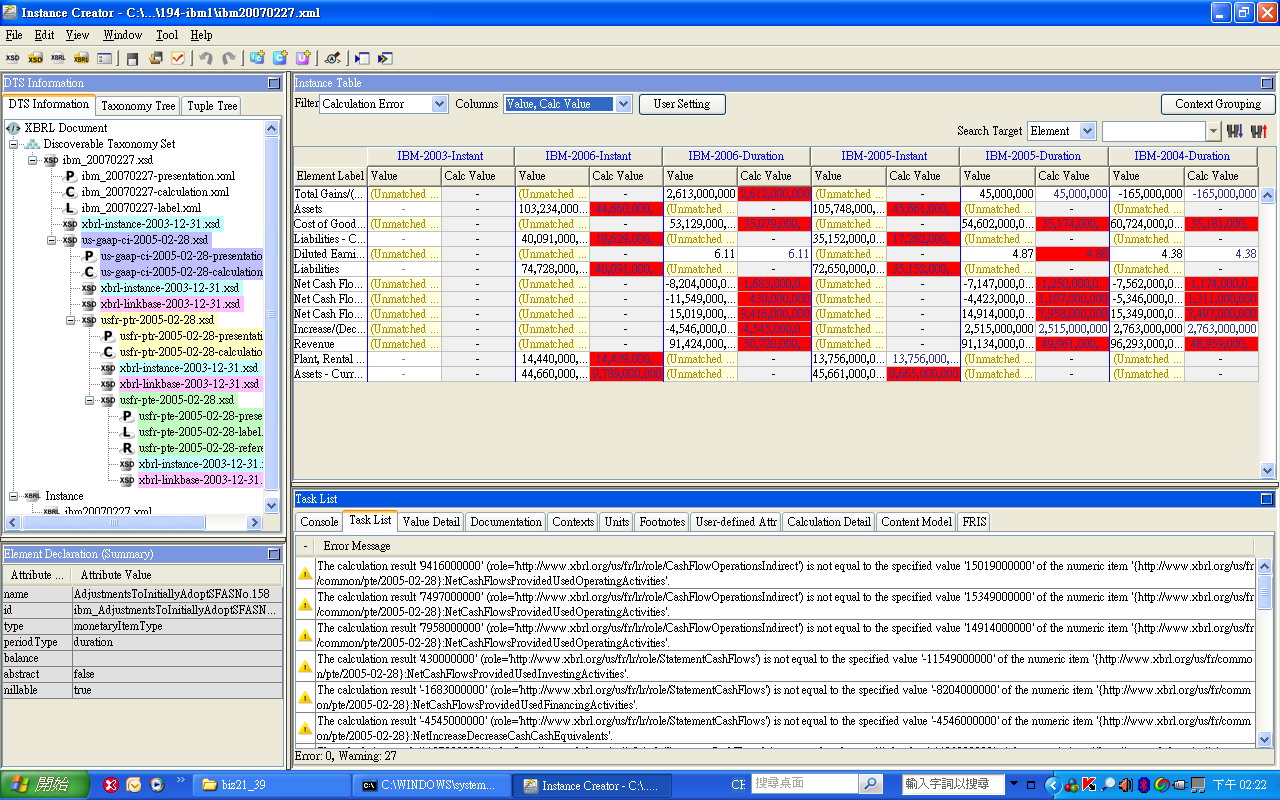Open the Tool menu
This screenshot has width=1280, height=800.
coord(167,35)
